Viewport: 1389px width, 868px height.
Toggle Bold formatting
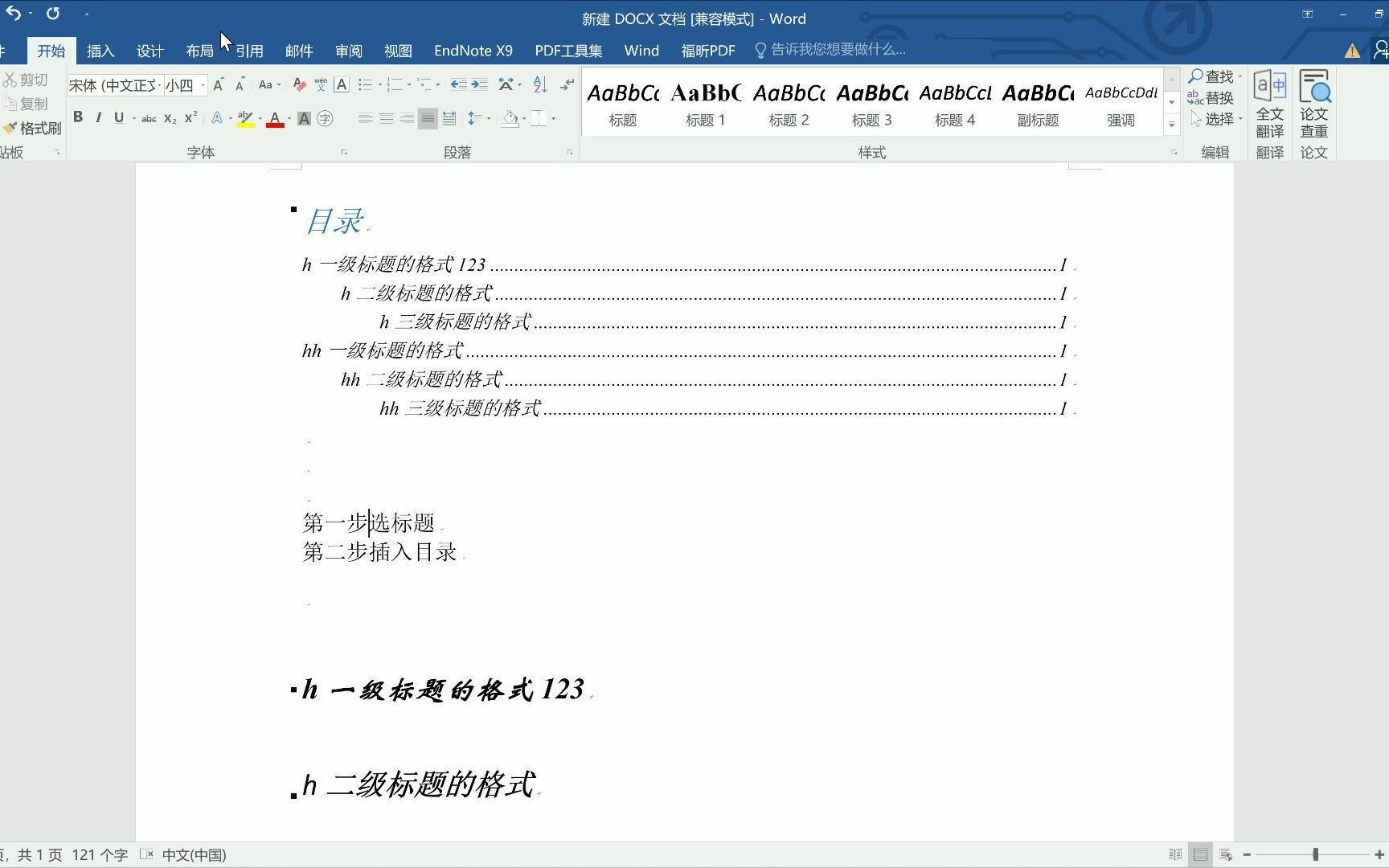coord(78,118)
